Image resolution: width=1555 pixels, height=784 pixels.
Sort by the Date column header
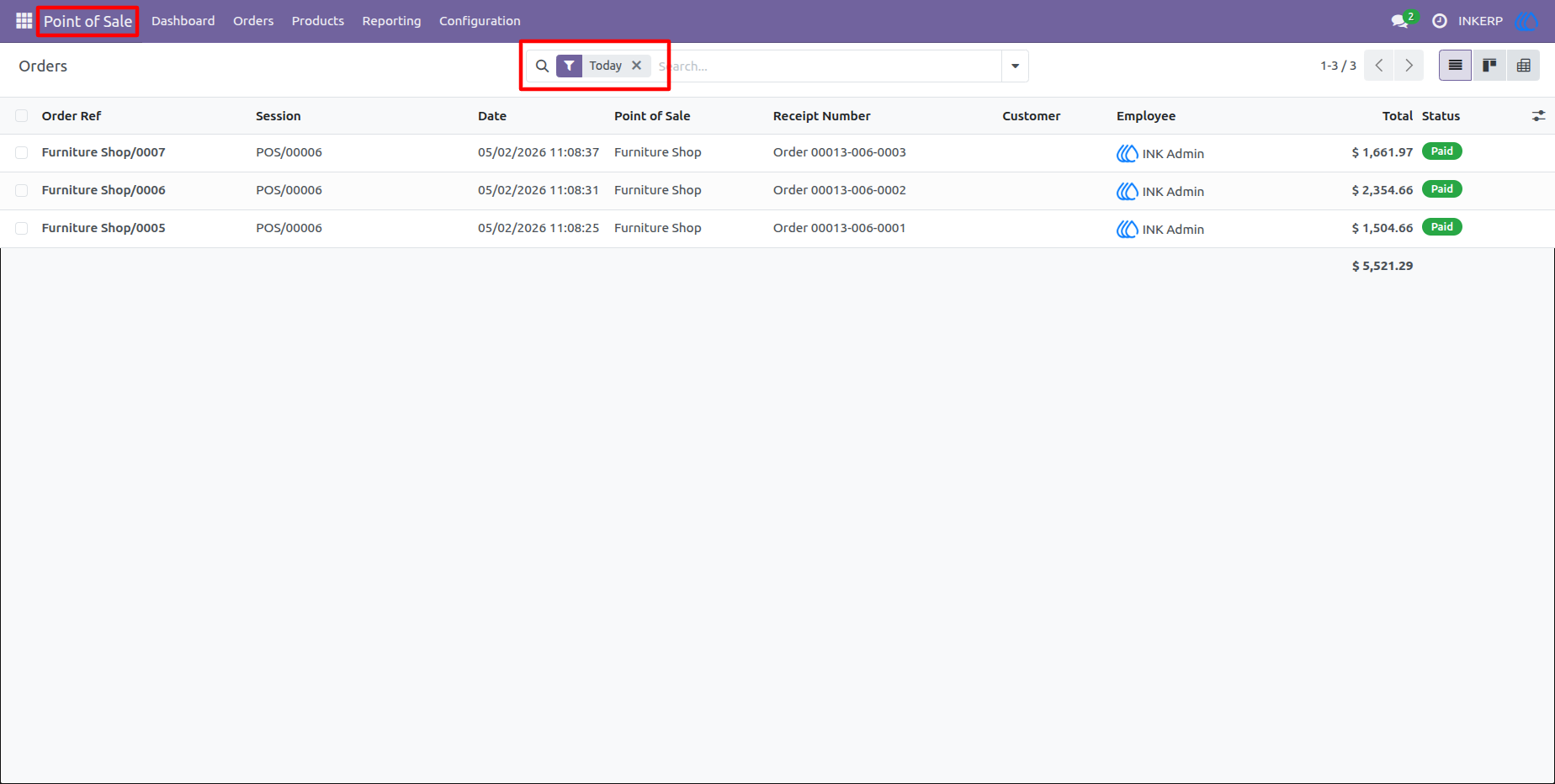[x=492, y=116]
